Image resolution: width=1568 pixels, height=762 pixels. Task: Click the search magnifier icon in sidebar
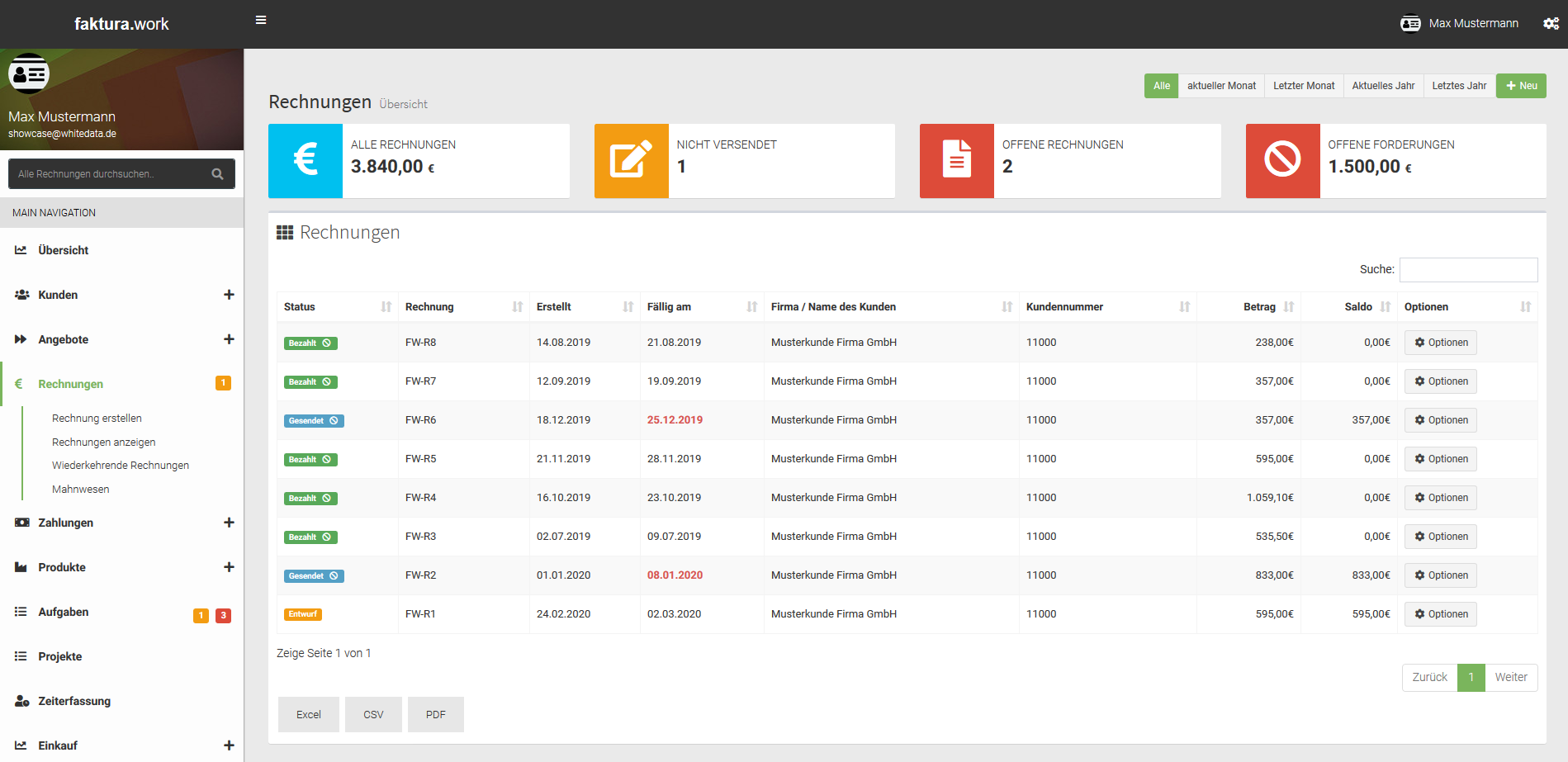click(218, 174)
